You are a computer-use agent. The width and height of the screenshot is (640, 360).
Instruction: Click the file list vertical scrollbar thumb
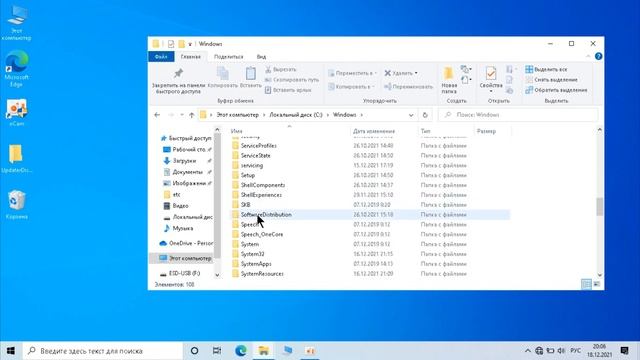(600, 207)
